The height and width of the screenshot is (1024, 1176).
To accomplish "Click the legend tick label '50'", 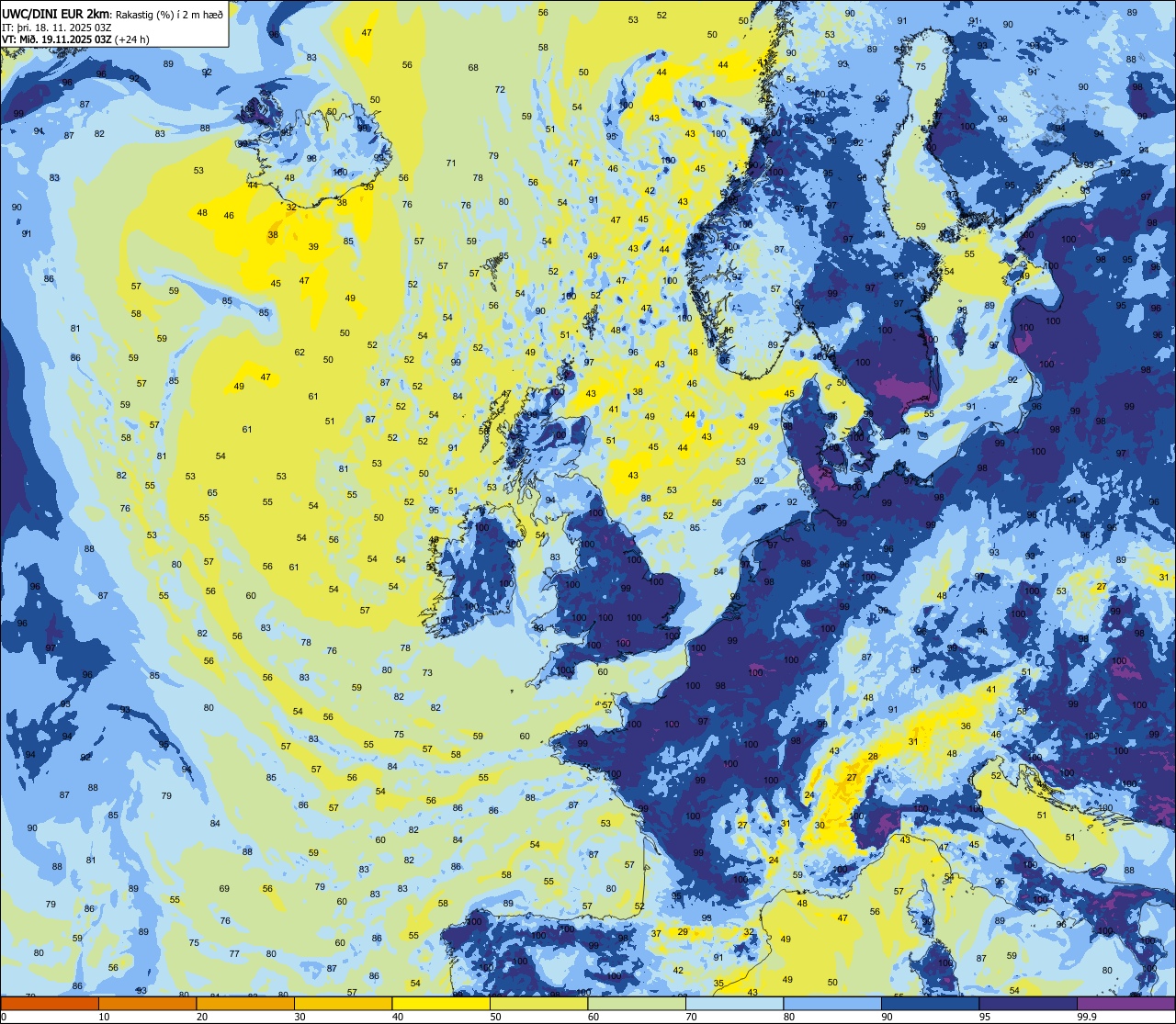I will (495, 1017).
